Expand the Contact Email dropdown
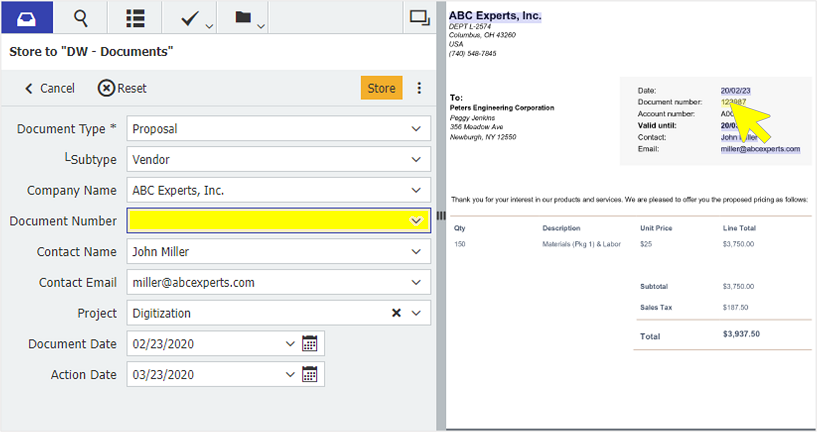Viewport: 817px width, 432px height. click(x=416, y=282)
